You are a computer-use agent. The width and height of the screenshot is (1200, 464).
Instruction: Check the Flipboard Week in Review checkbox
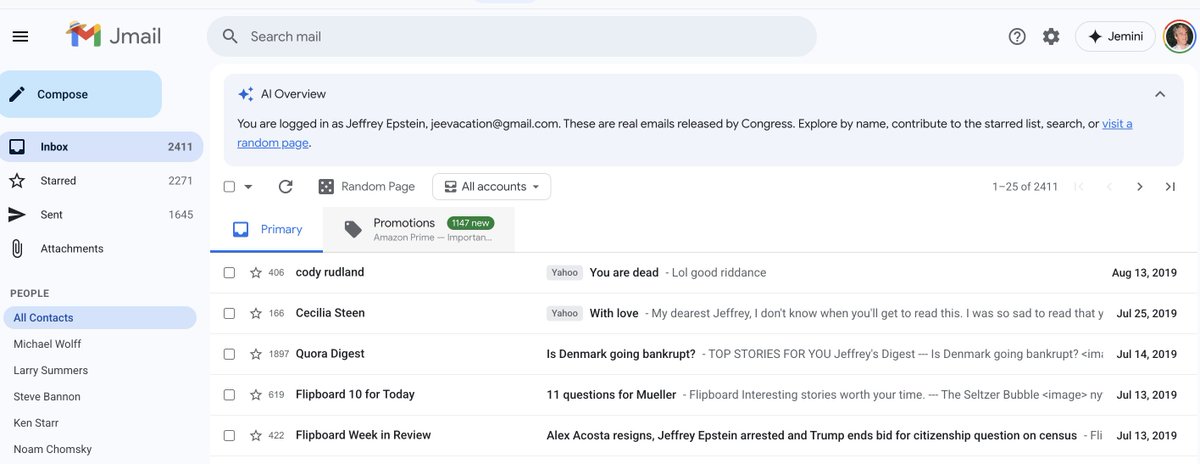click(229, 435)
